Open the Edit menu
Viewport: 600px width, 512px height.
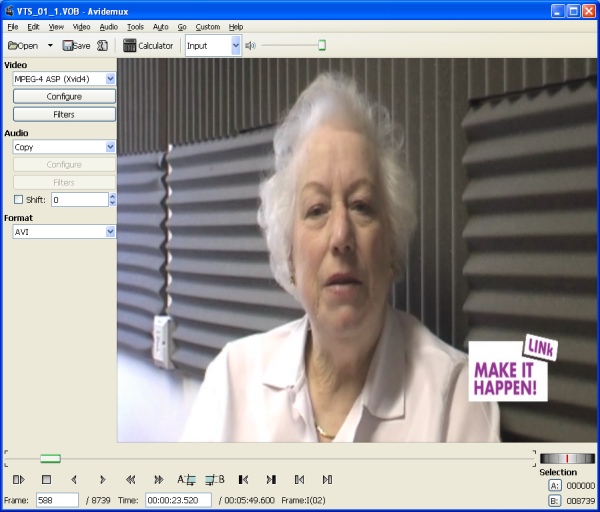coord(33,27)
